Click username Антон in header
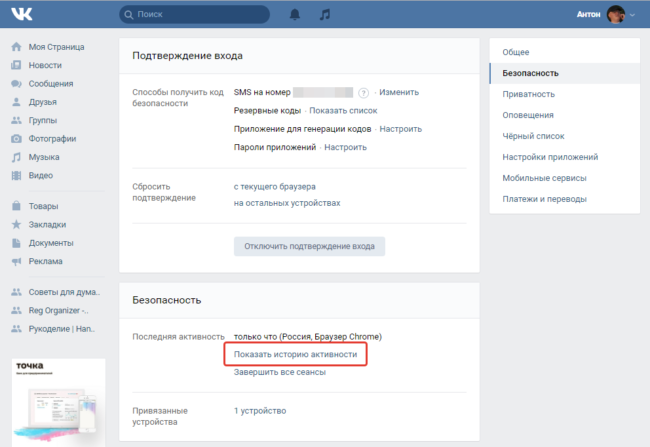650x447 pixels. click(588, 15)
